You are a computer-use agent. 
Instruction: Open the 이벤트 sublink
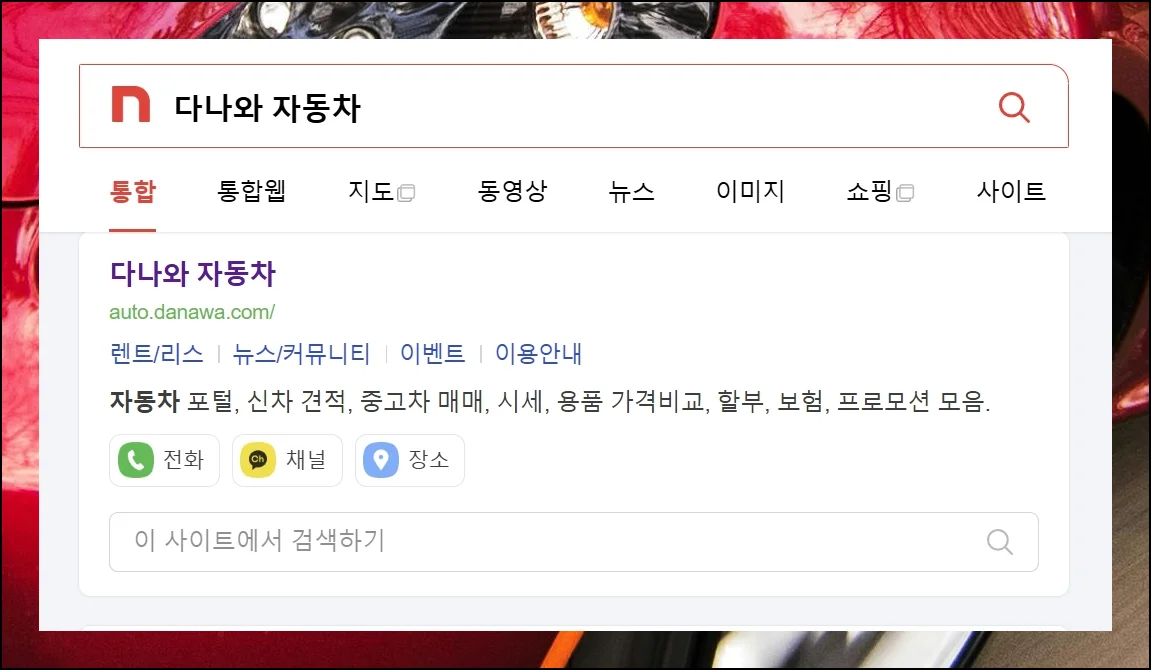(432, 354)
